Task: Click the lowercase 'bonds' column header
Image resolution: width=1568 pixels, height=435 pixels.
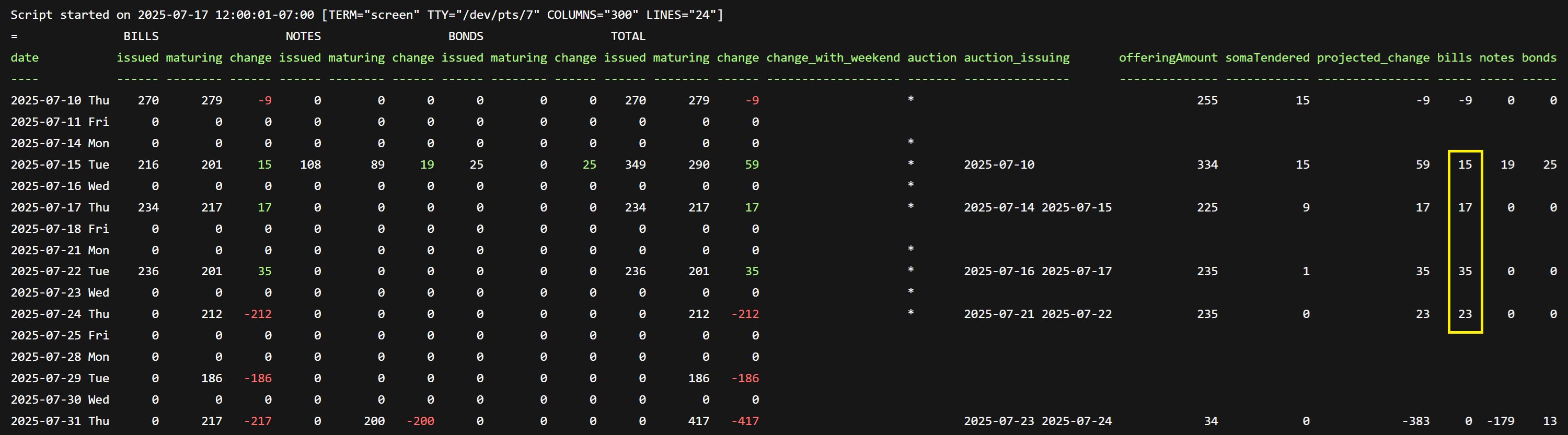Action: [x=1539, y=58]
